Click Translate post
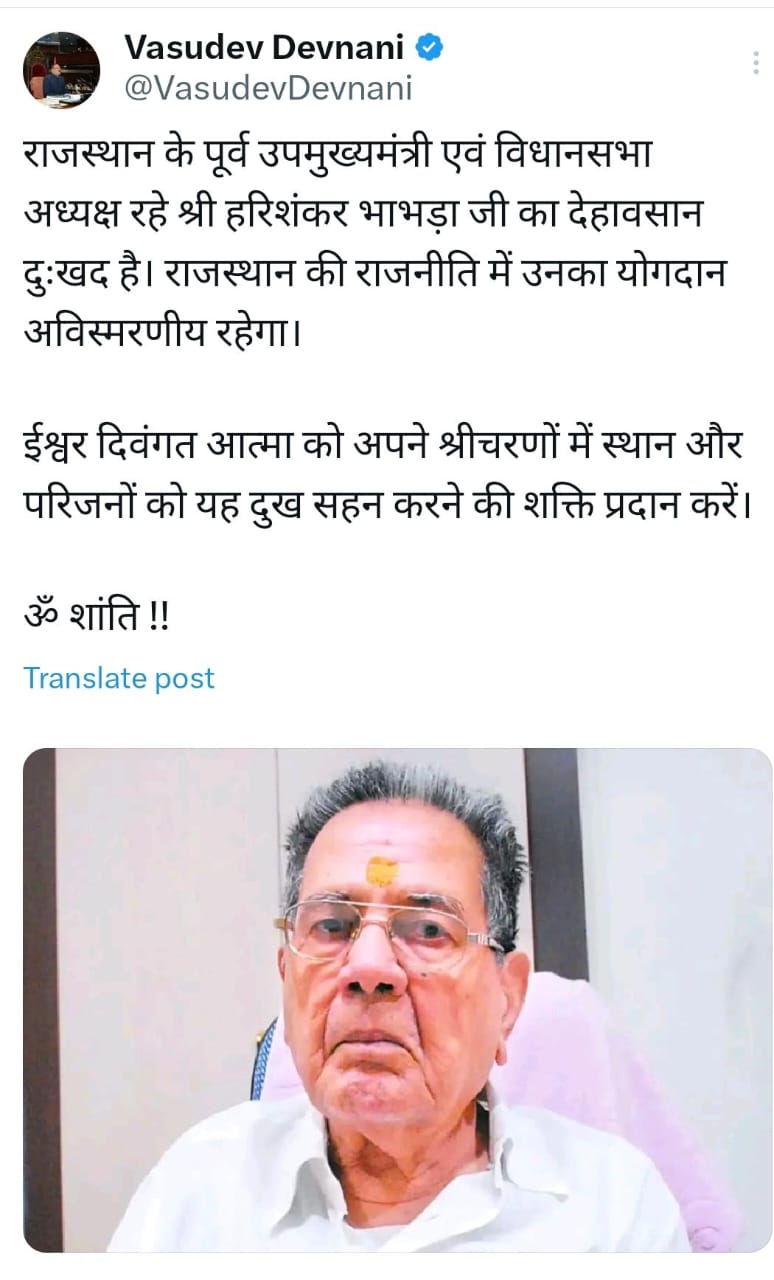 point(119,678)
